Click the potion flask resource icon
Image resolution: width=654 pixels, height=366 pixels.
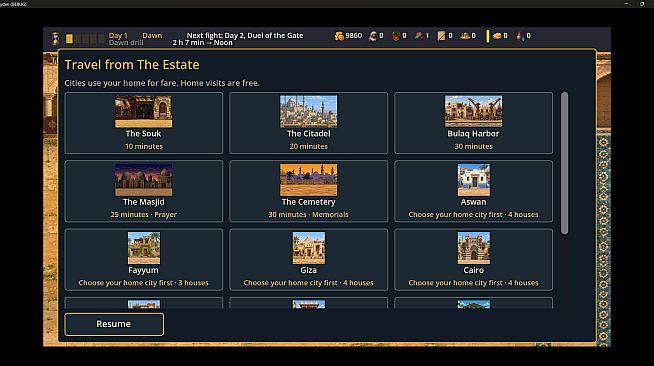point(520,36)
